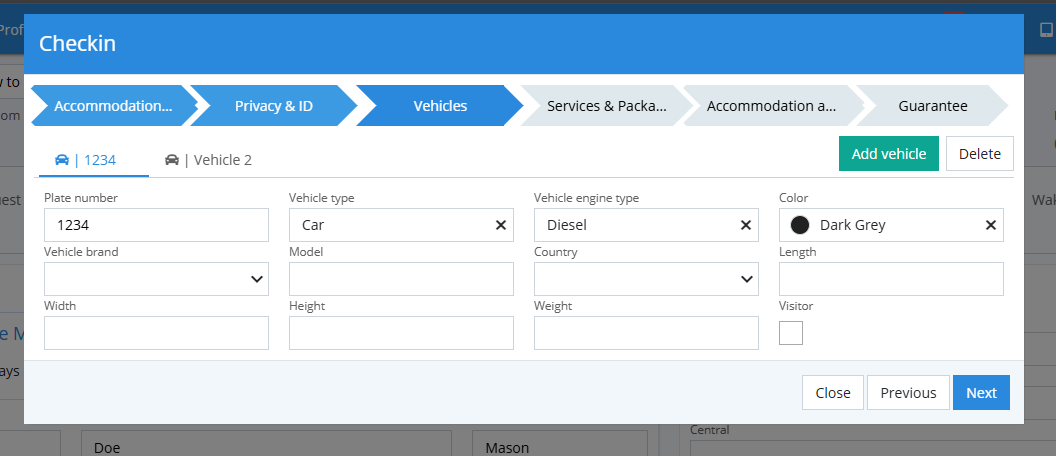
Task: Click the Length input field
Action: tap(891, 279)
